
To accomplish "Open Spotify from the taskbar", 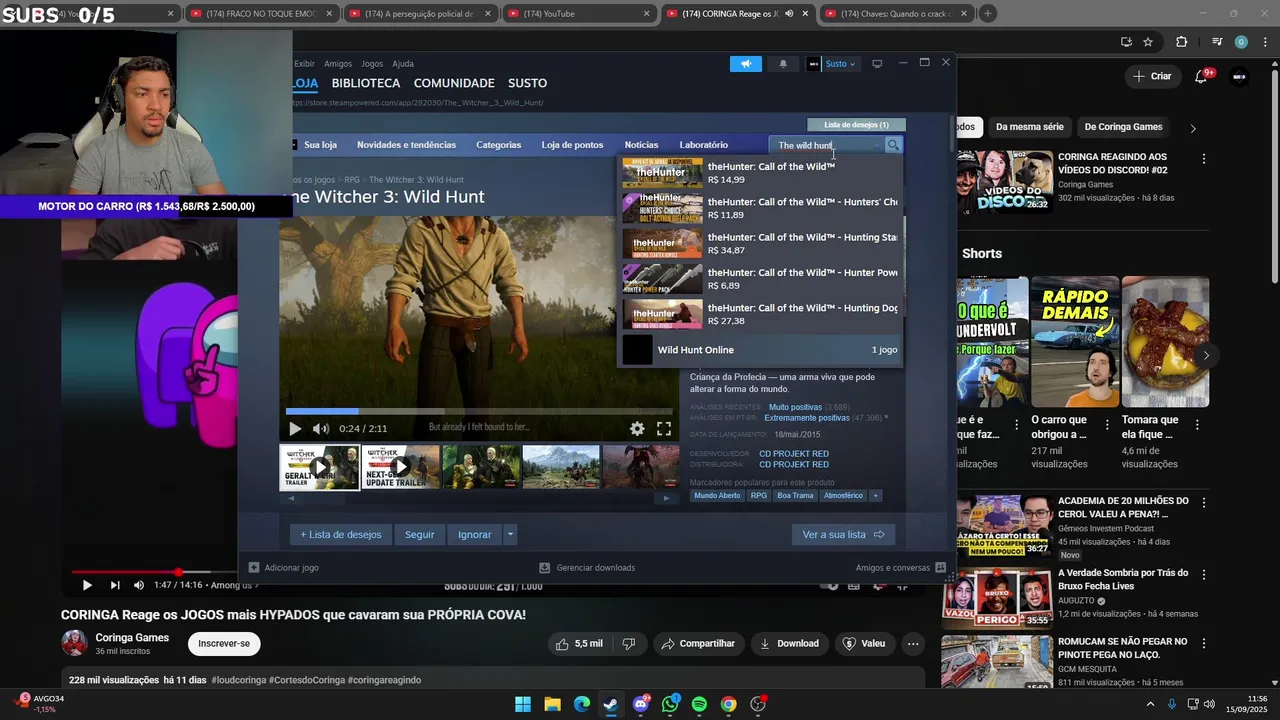I will (699, 704).
